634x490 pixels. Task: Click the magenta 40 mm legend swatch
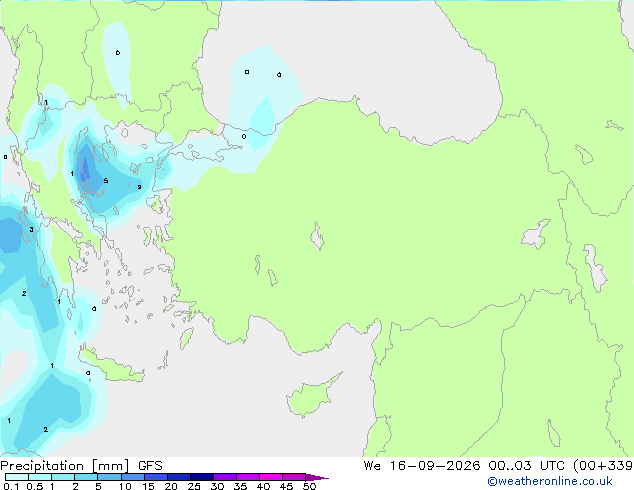click(271, 477)
